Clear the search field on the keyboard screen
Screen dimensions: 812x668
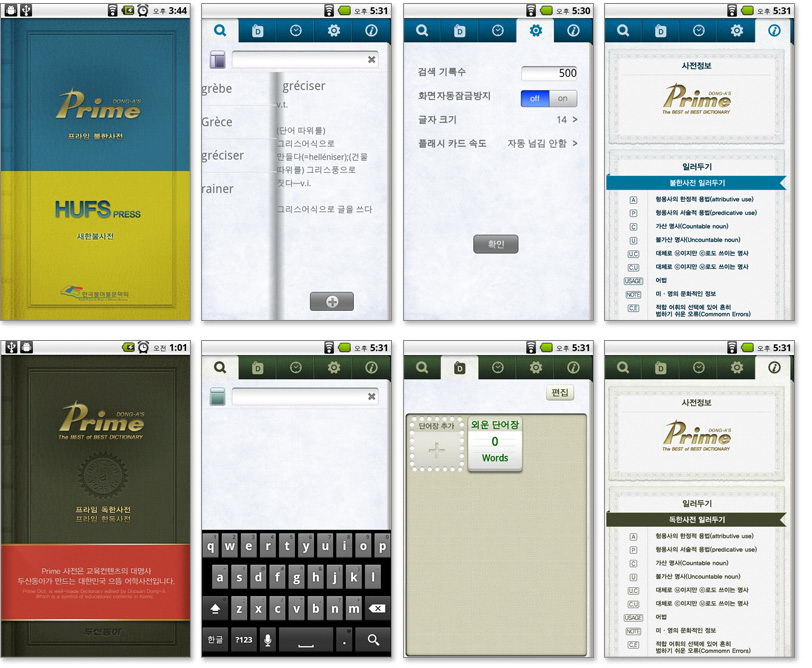coord(371,397)
